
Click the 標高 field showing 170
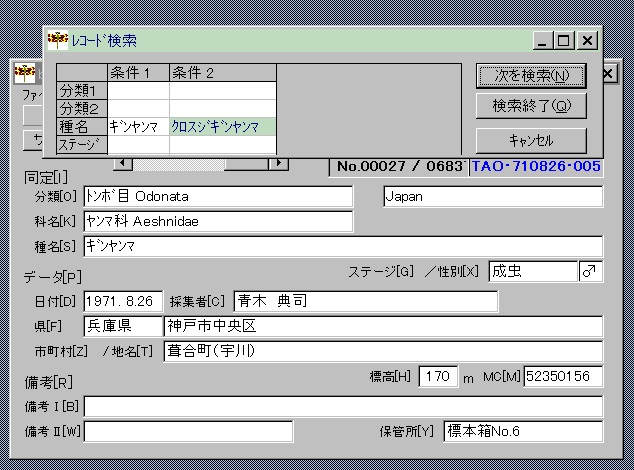(x=437, y=376)
